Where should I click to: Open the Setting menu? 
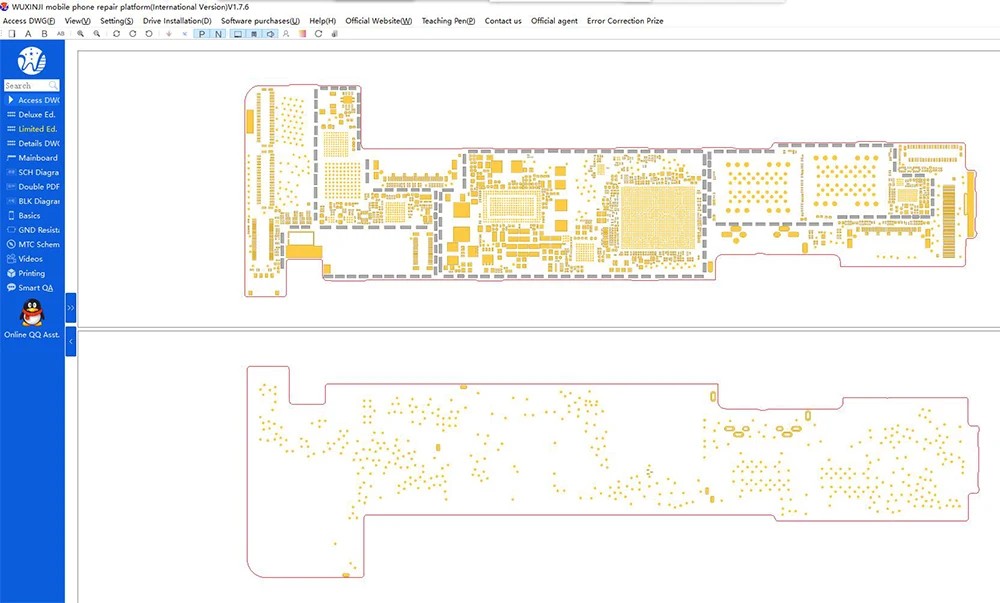tap(117, 21)
